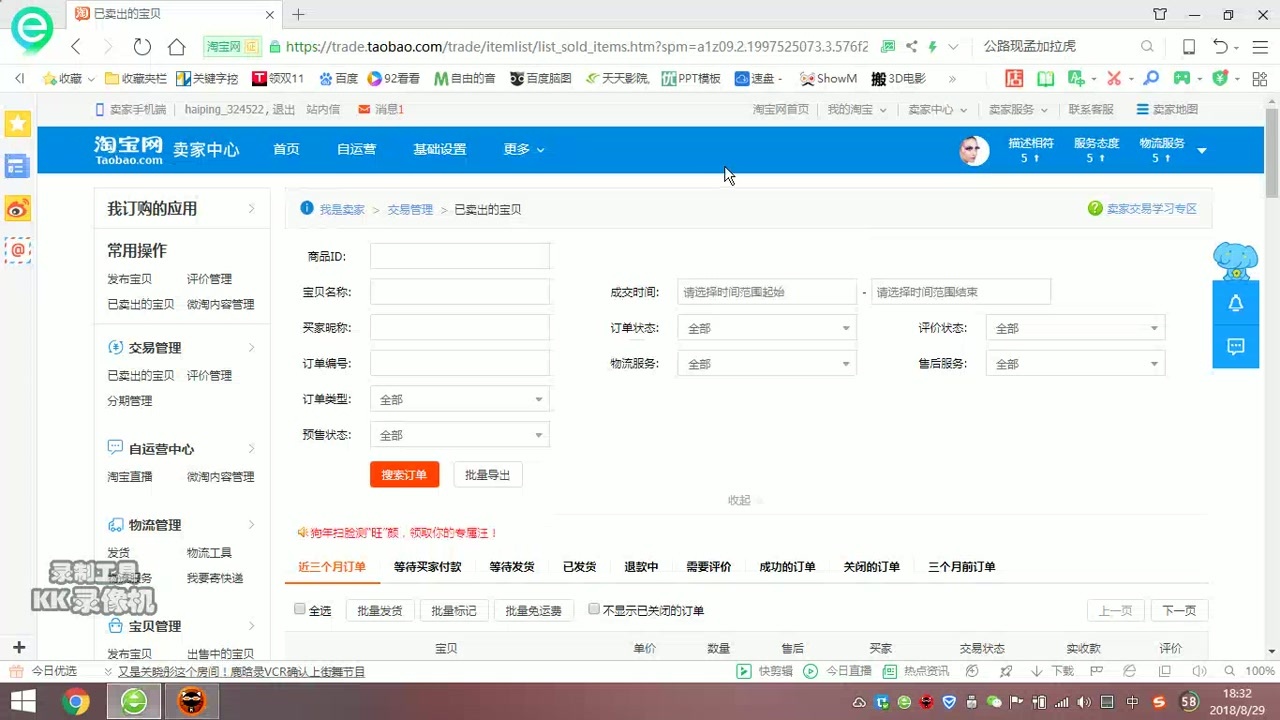Click the 自运营 header menu item
Viewport: 1280px width, 720px height.
[356, 149]
